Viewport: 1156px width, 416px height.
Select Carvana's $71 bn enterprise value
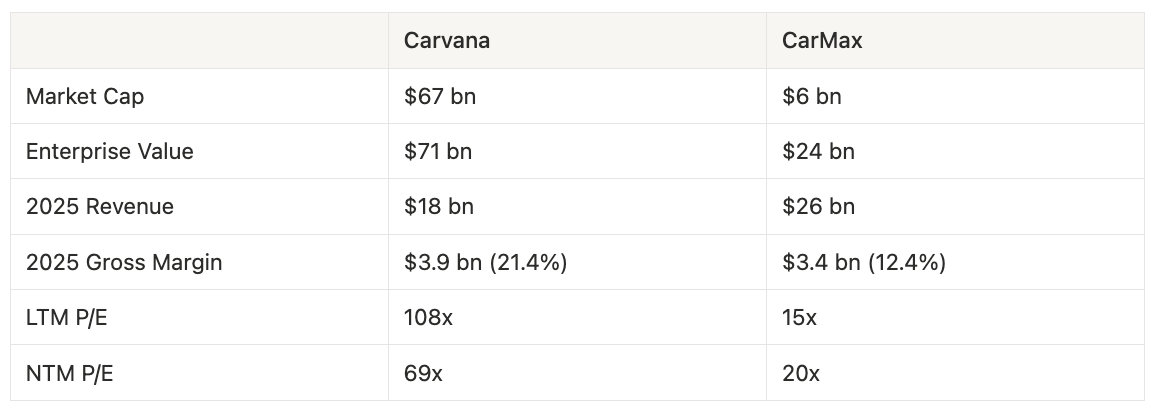pos(438,151)
